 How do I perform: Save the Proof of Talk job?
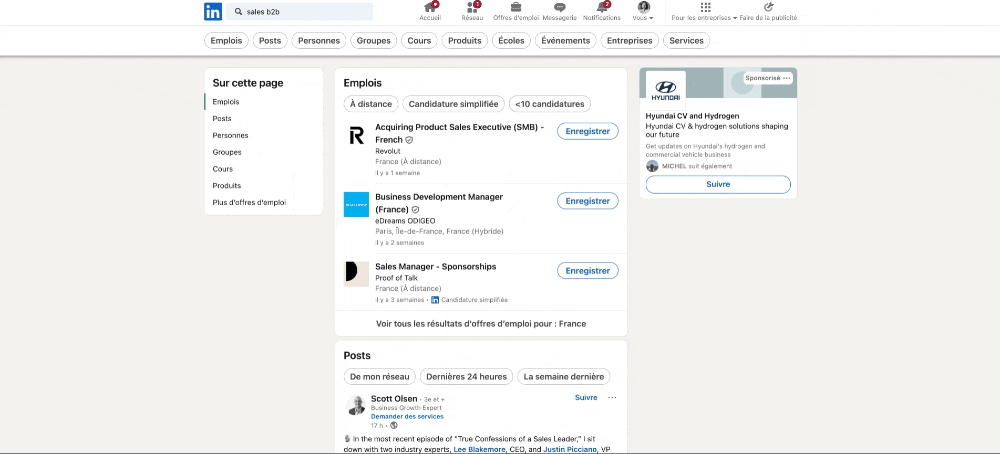tap(587, 270)
